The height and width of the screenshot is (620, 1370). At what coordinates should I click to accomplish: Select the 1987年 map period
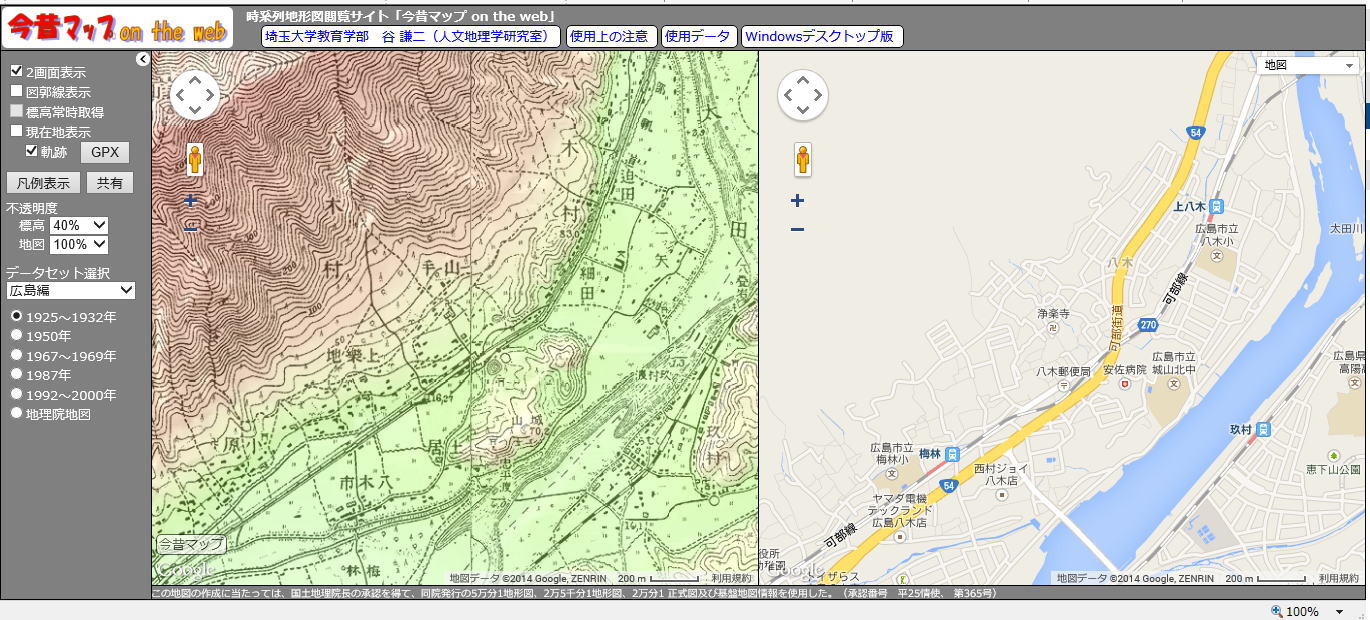(x=16, y=374)
